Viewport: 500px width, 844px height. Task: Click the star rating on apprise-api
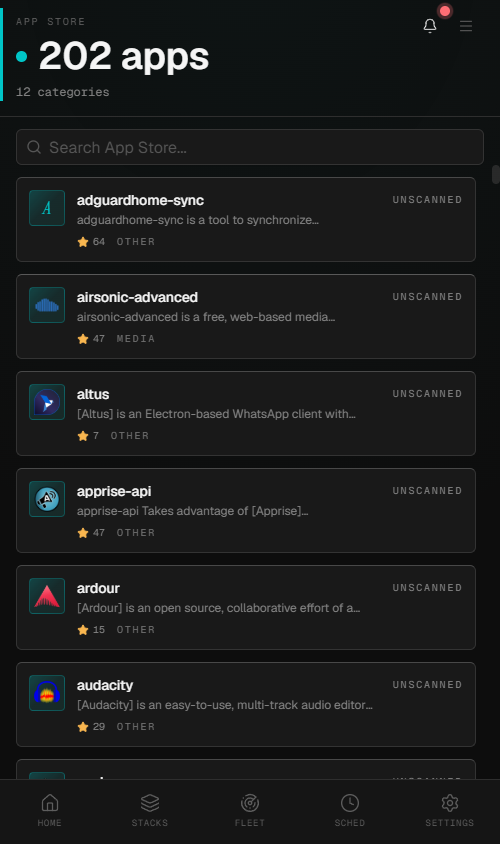click(91, 532)
